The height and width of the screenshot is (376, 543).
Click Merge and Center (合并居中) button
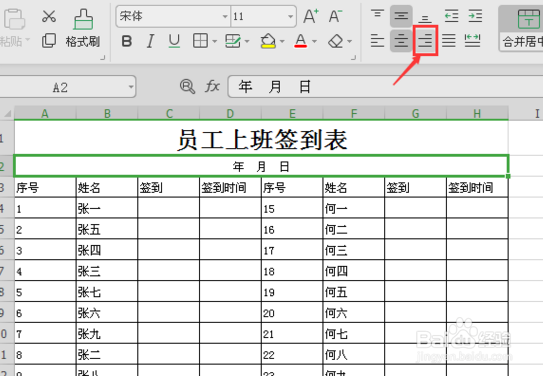click(x=521, y=28)
